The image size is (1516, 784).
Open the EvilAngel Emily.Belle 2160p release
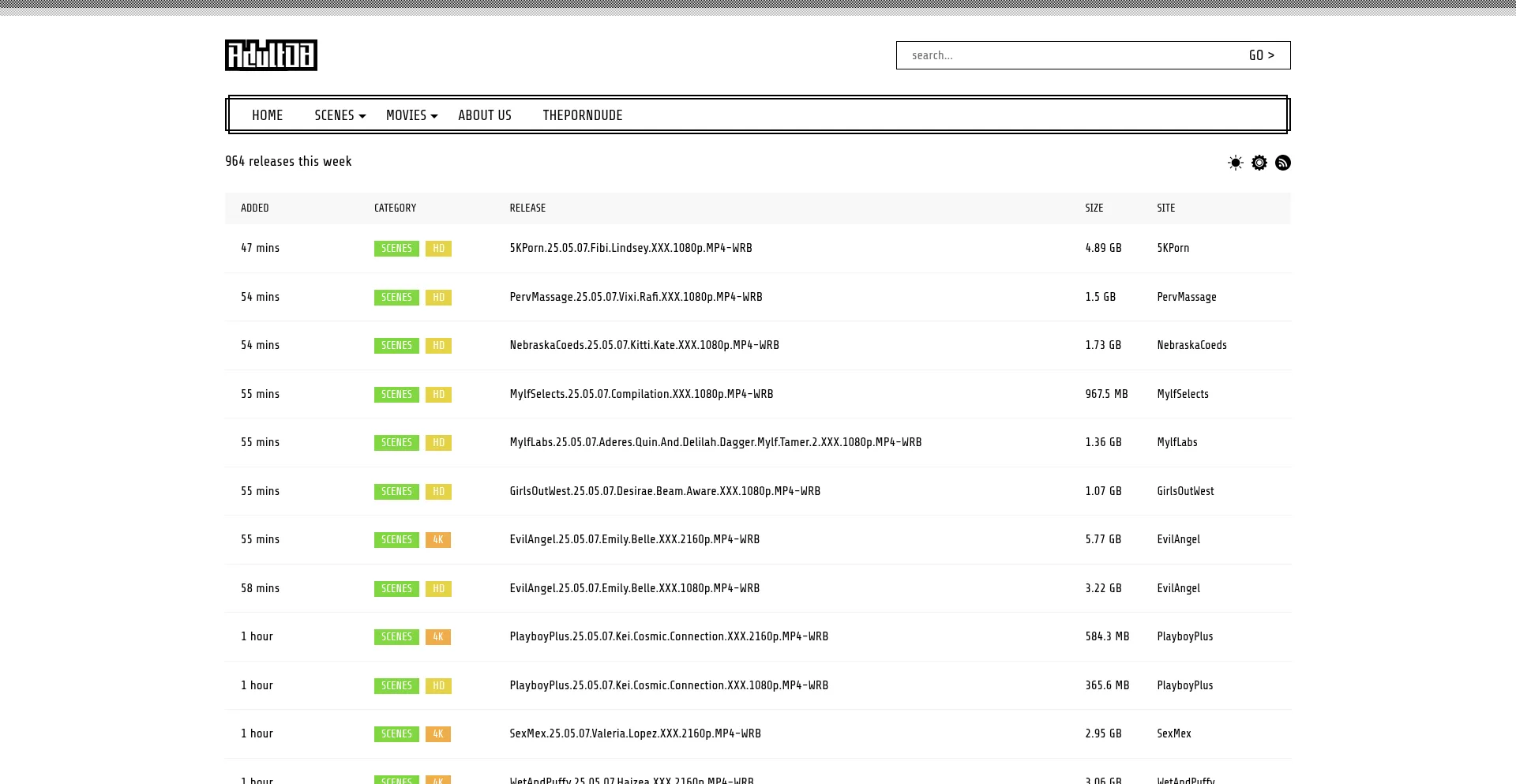(x=634, y=539)
